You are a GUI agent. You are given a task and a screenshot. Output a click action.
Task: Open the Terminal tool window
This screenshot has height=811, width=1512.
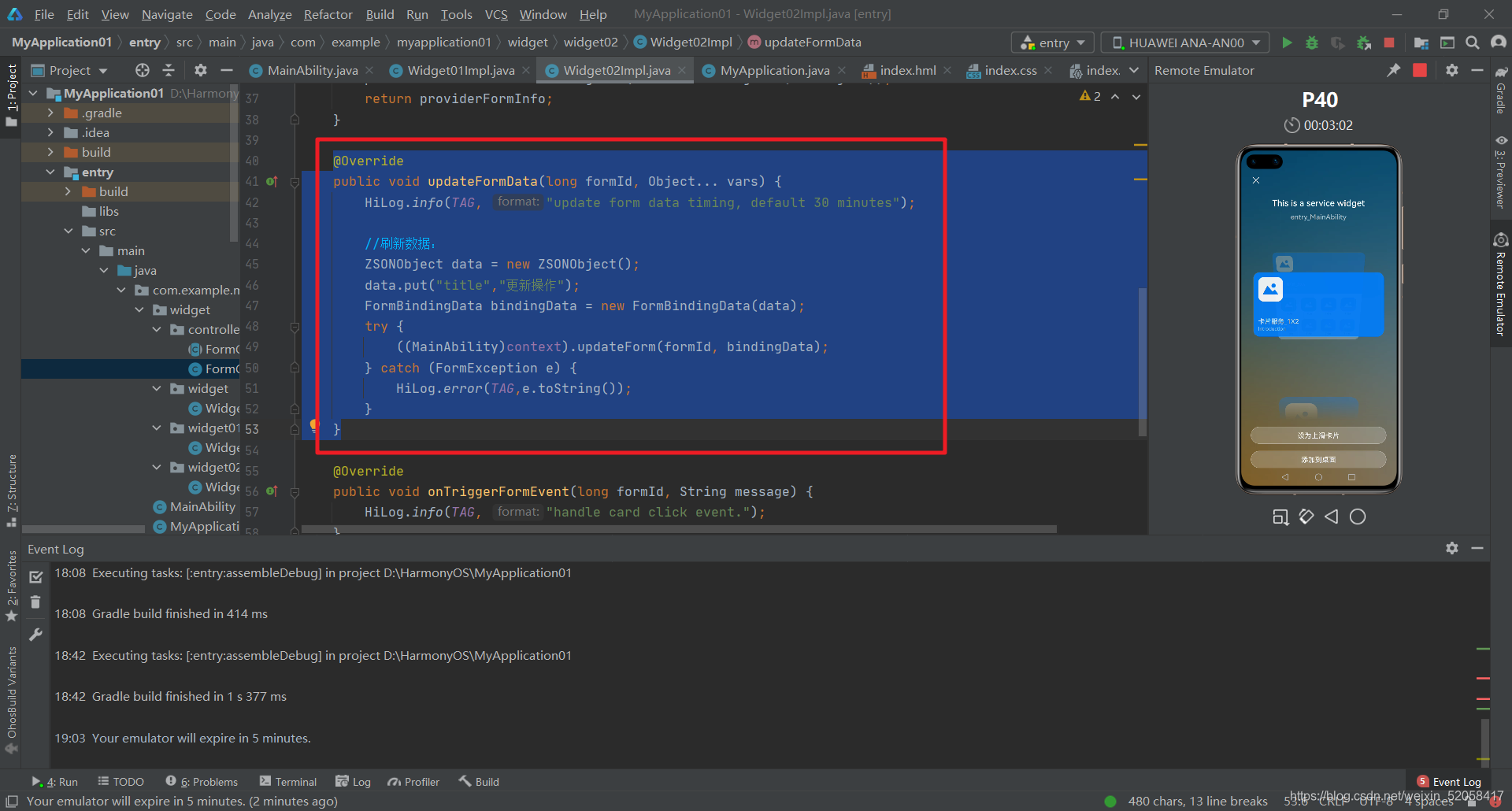pos(288,782)
